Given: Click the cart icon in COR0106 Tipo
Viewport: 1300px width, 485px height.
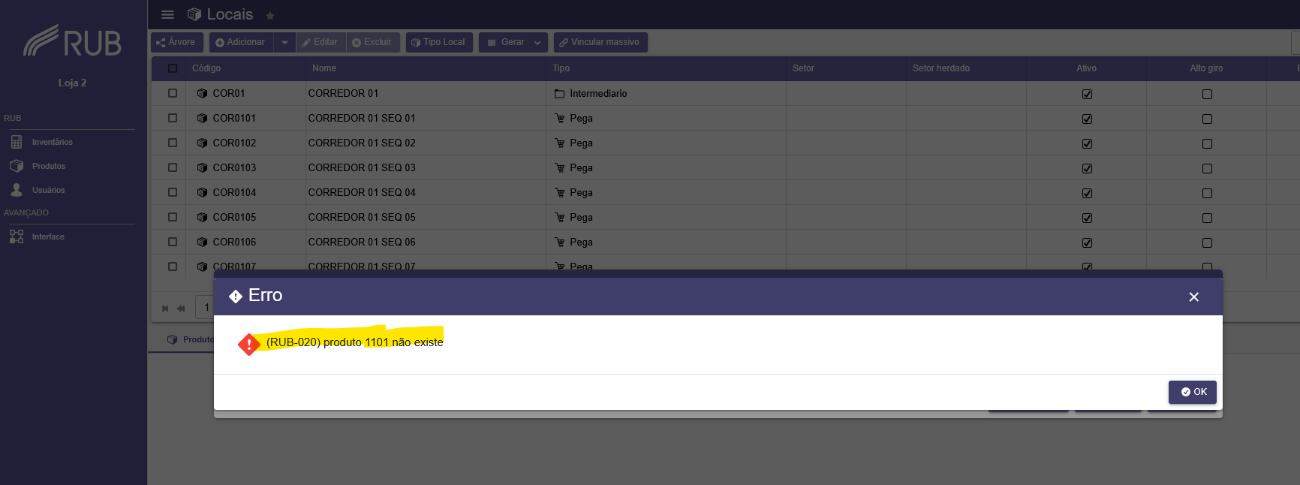Looking at the screenshot, I should [559, 242].
